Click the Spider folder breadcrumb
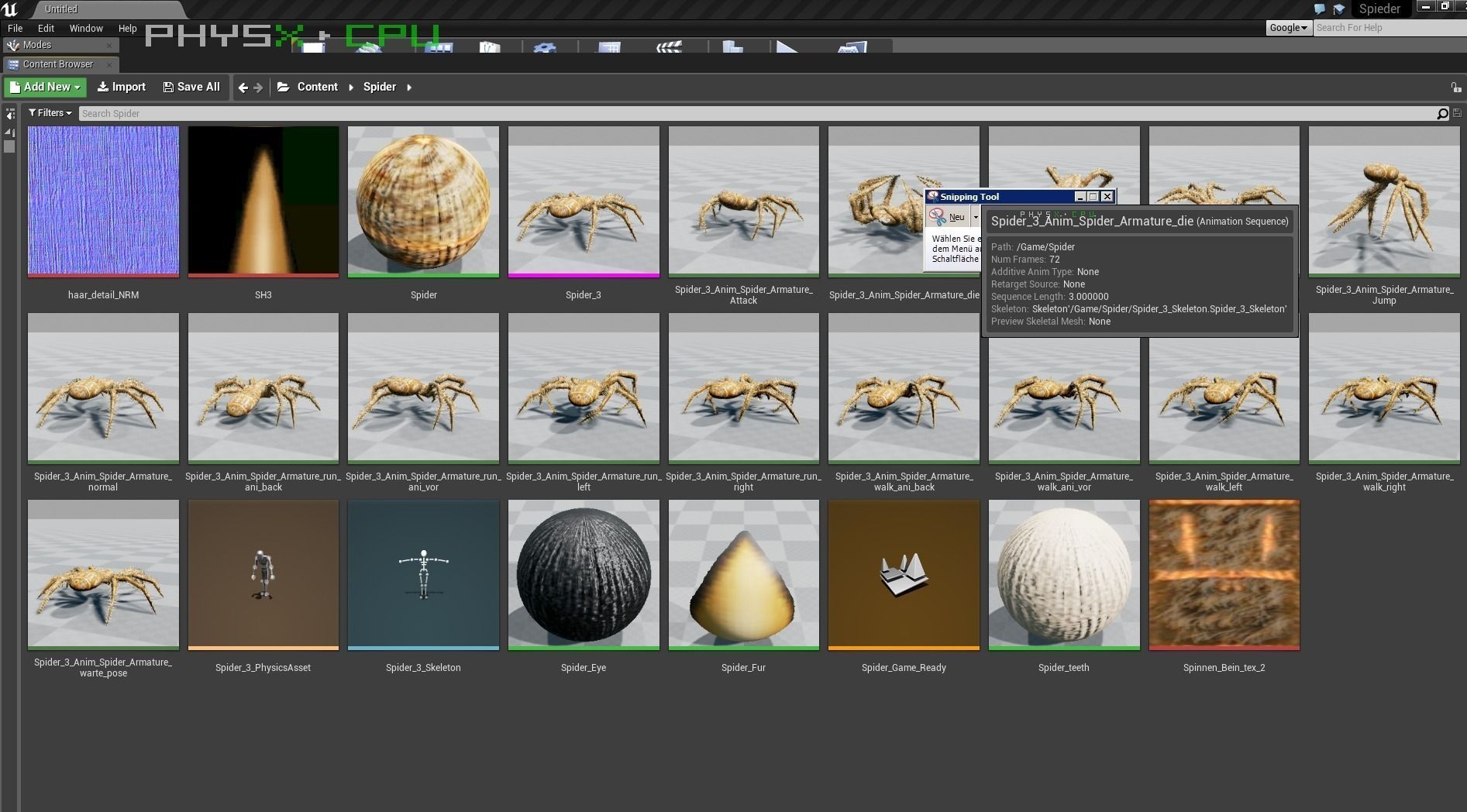 (380, 87)
